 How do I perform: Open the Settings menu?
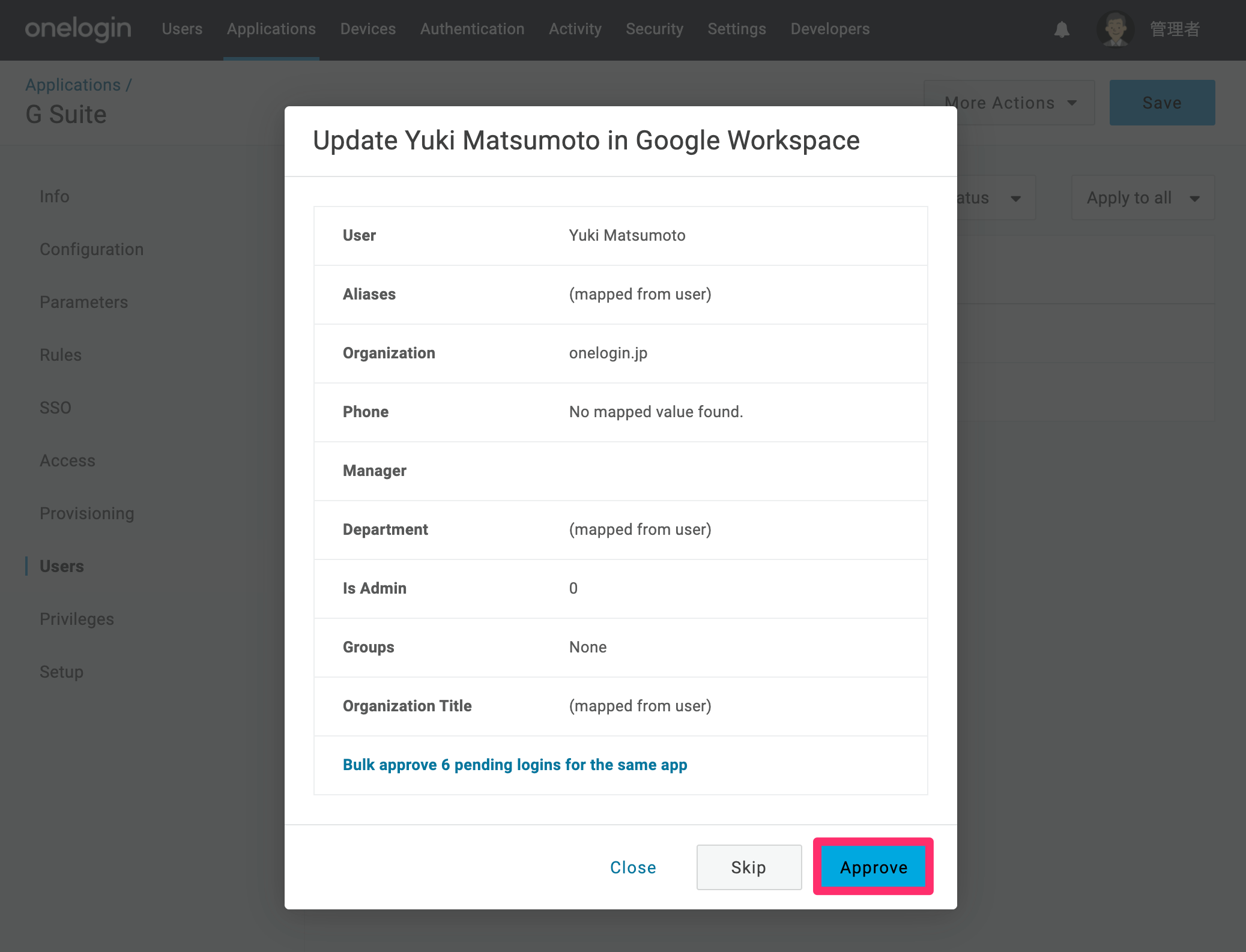click(737, 29)
